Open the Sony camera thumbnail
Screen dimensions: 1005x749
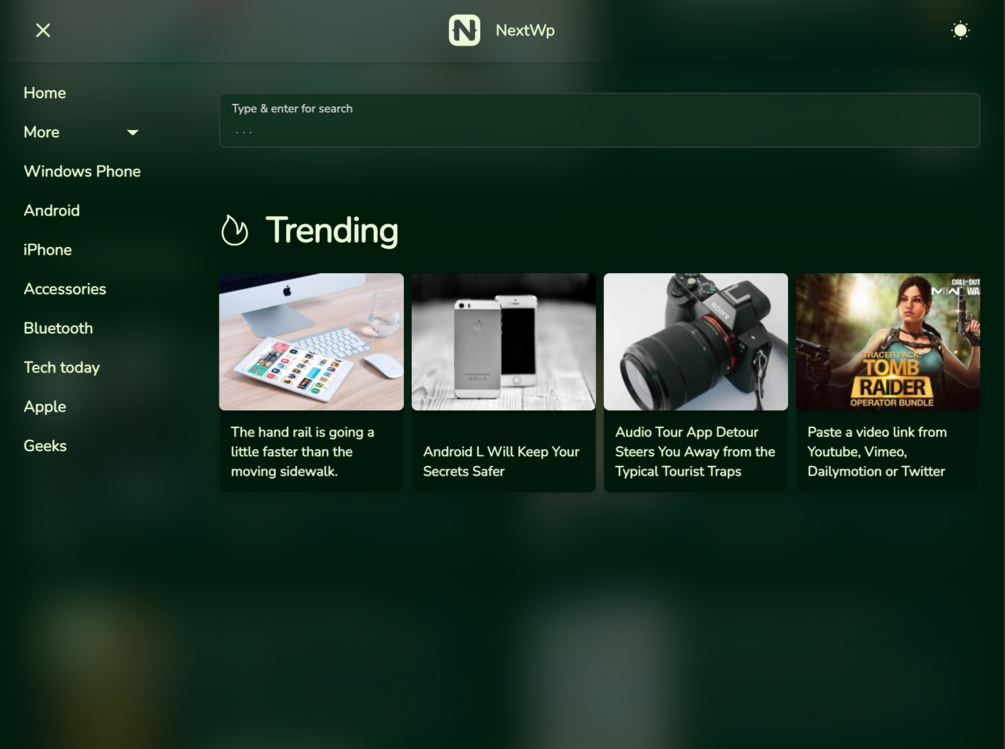pyautogui.click(x=696, y=342)
